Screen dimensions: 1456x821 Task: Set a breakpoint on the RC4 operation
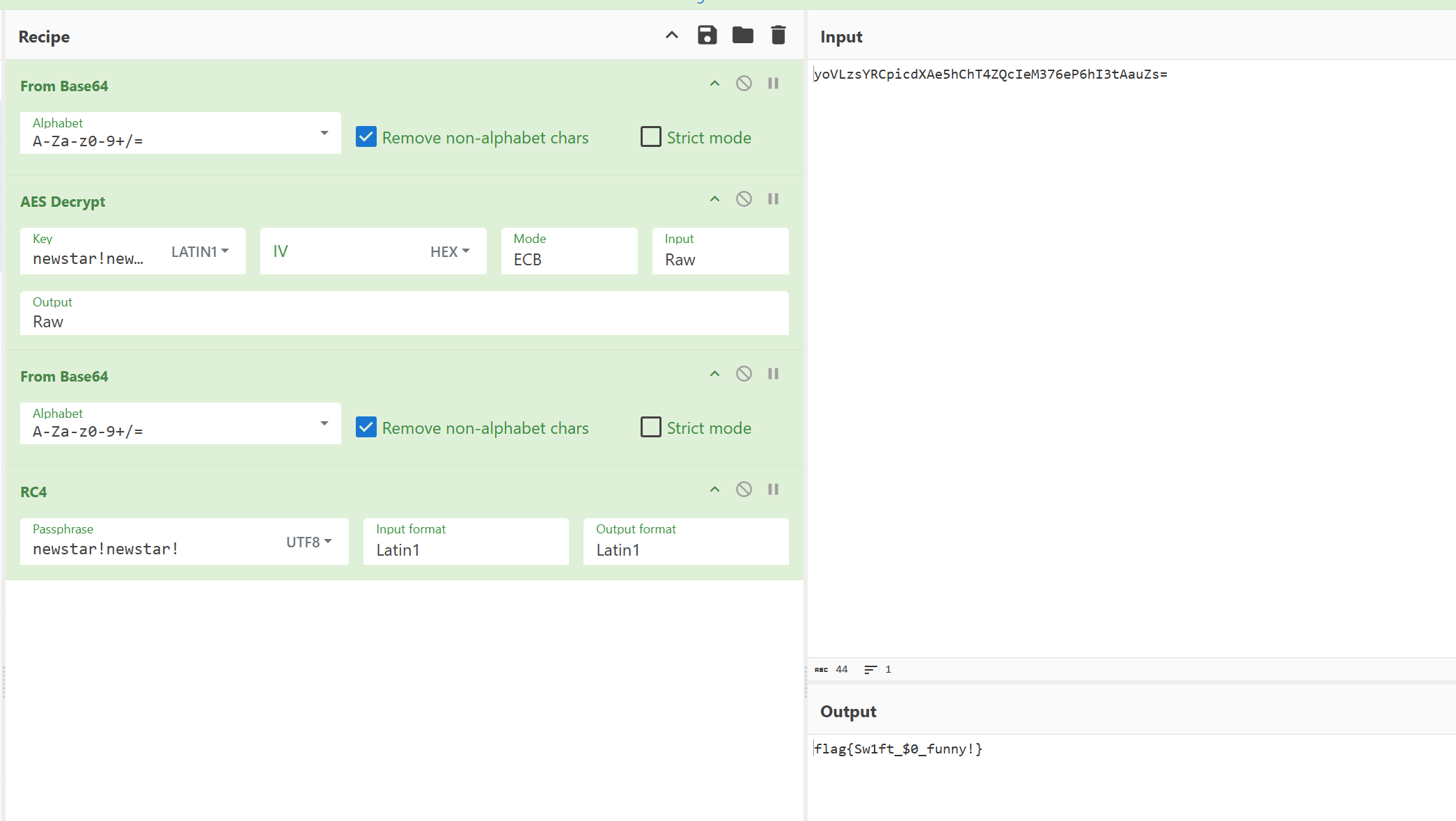pyautogui.click(x=773, y=490)
